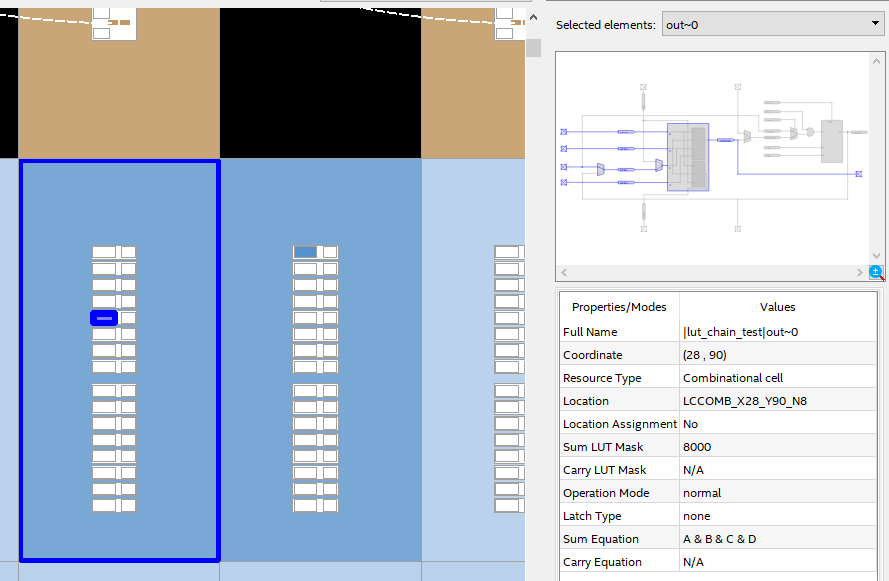This screenshot has height=581, width=889.
Task: Click the schematic preview thumbnail of out~0
Action: tap(712, 158)
